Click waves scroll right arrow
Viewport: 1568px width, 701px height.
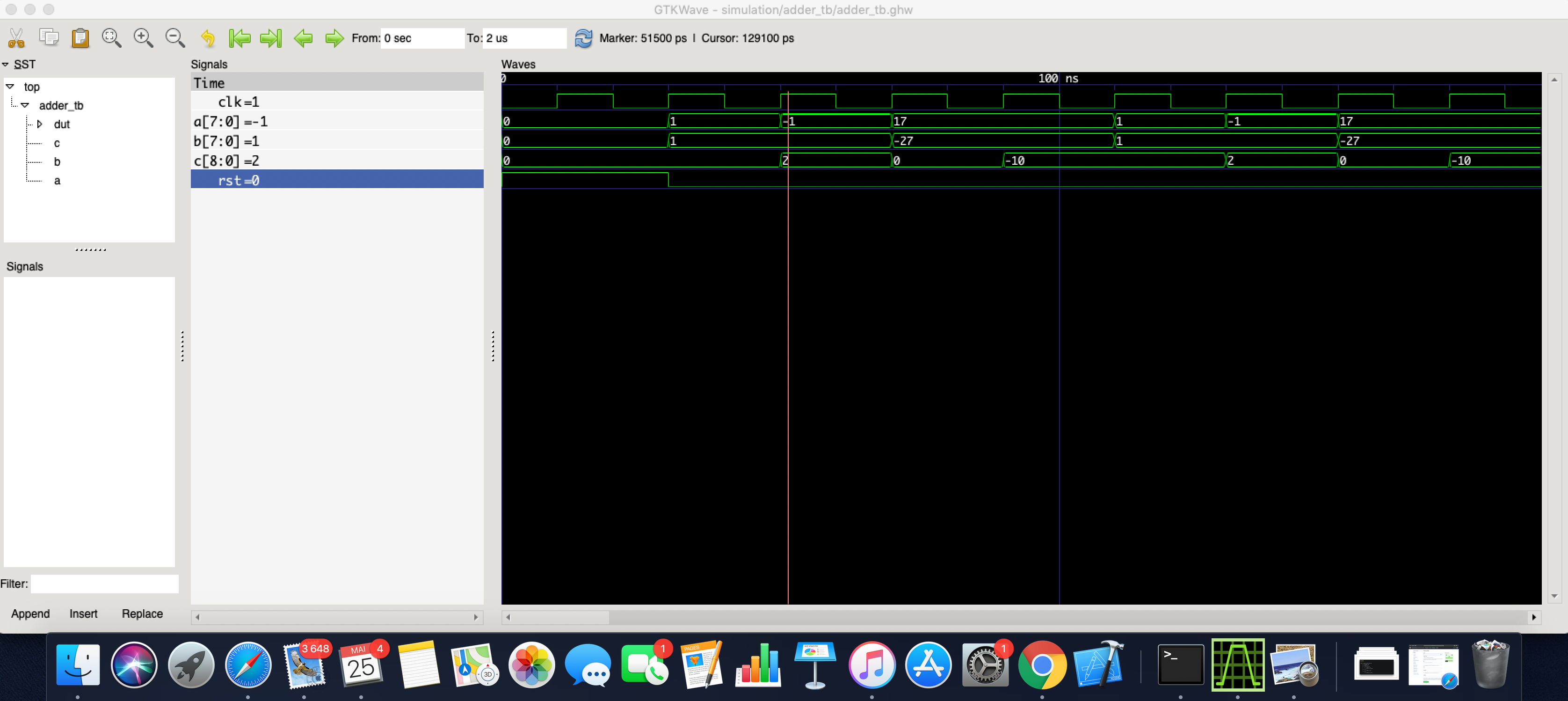(1534, 617)
